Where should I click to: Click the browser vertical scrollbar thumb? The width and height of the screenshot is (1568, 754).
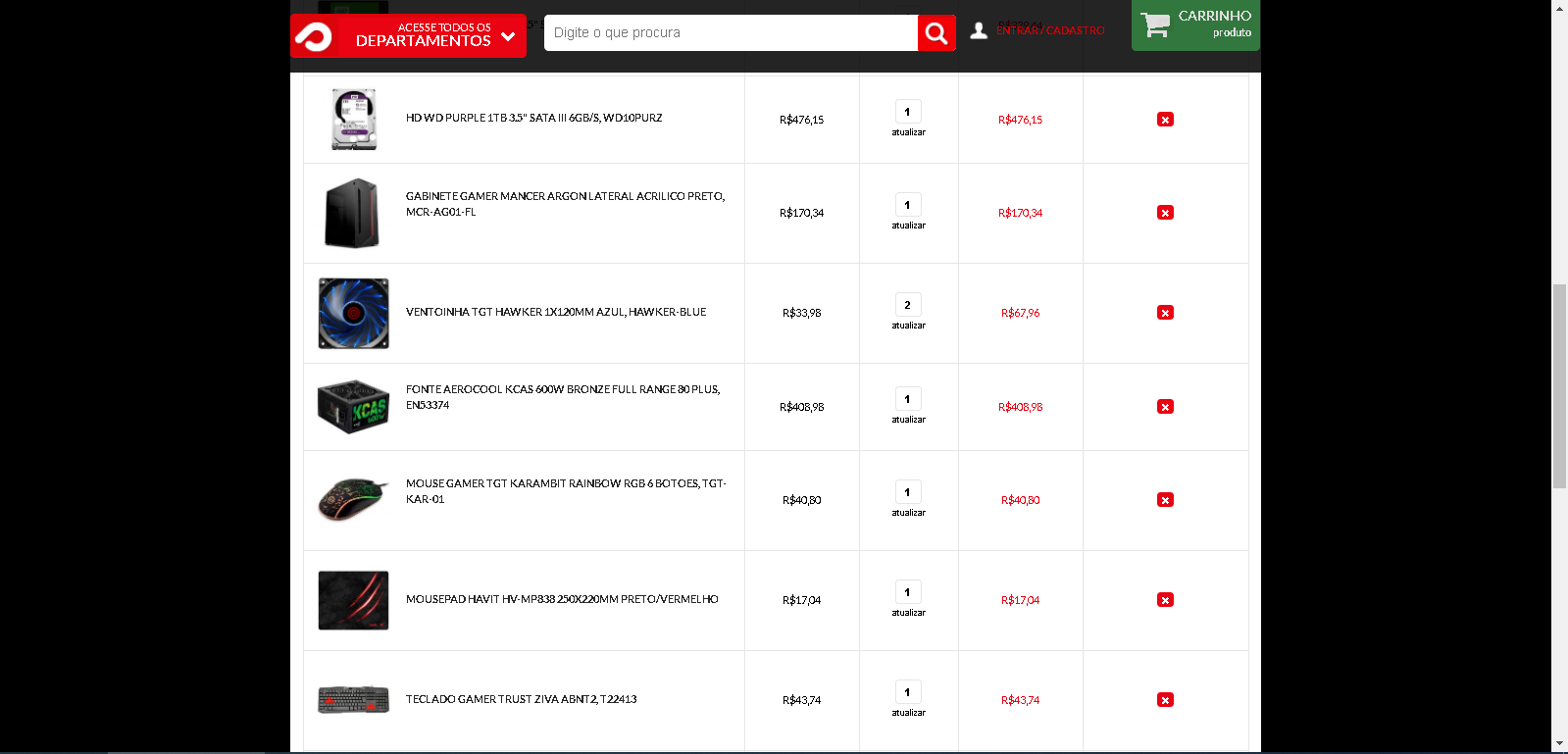(1559, 385)
